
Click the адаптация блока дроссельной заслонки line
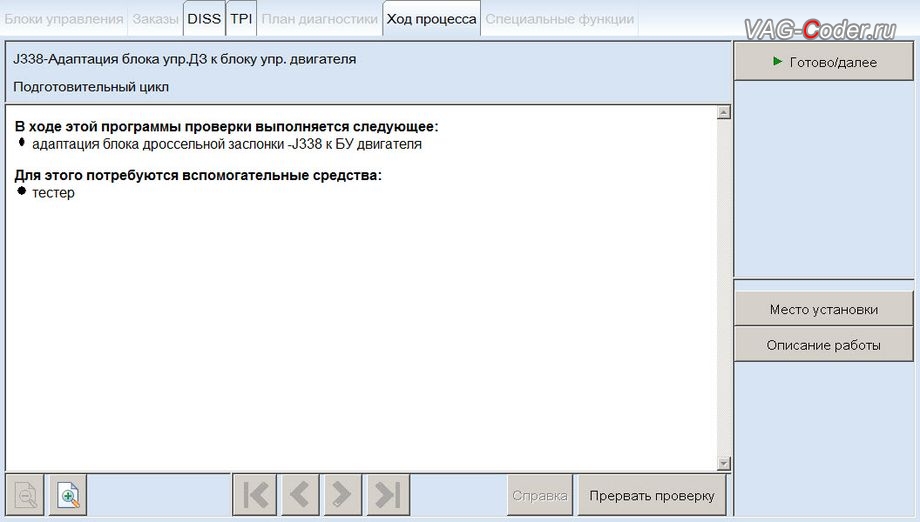226,144
